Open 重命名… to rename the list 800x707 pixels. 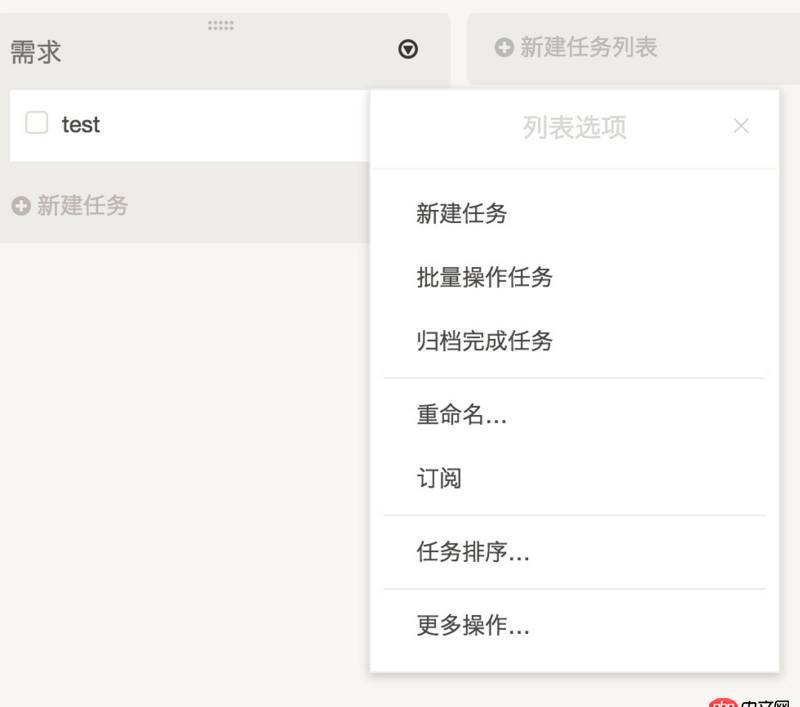[x=461, y=416]
